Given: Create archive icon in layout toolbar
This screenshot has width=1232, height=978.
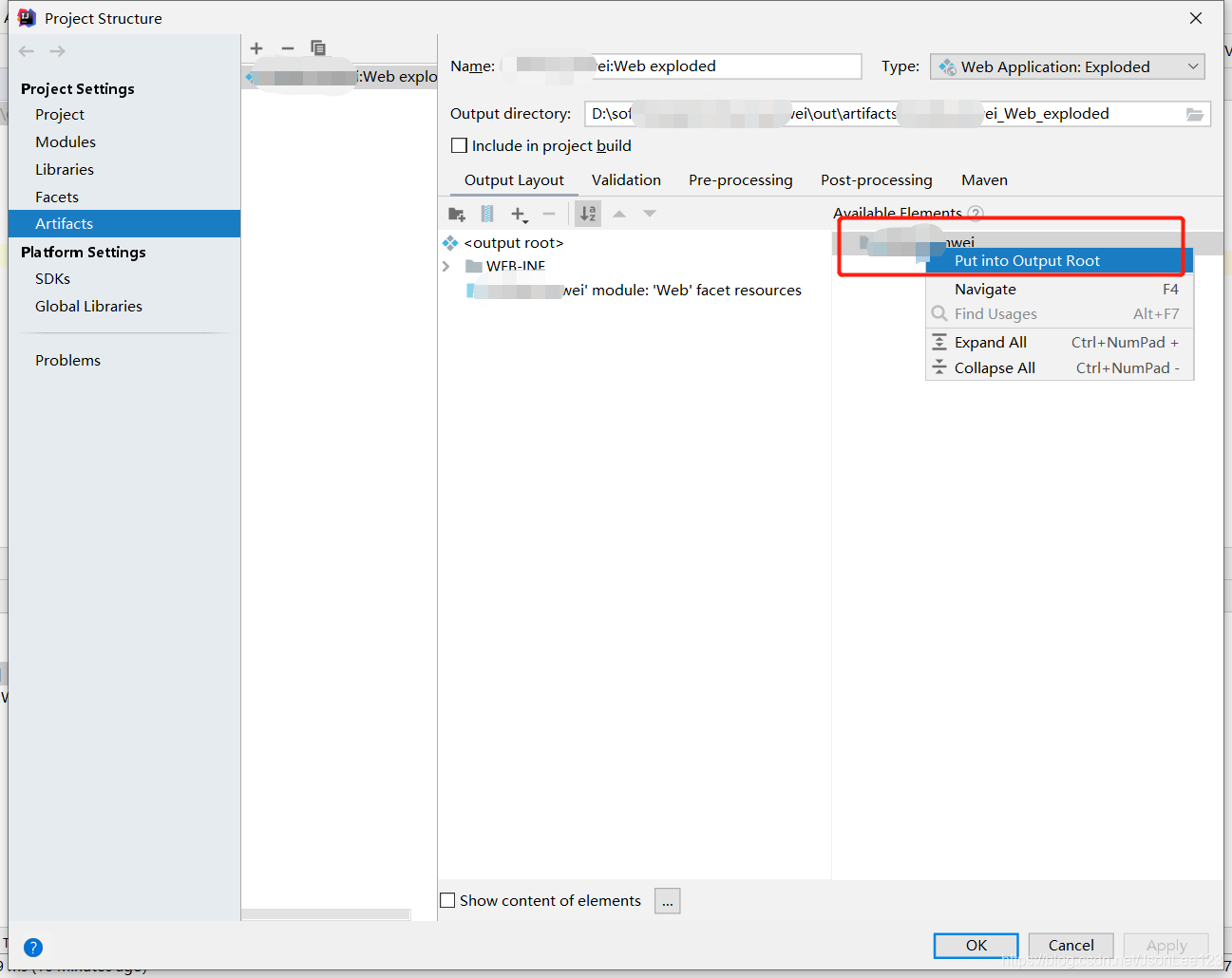Looking at the screenshot, I should click(x=487, y=214).
